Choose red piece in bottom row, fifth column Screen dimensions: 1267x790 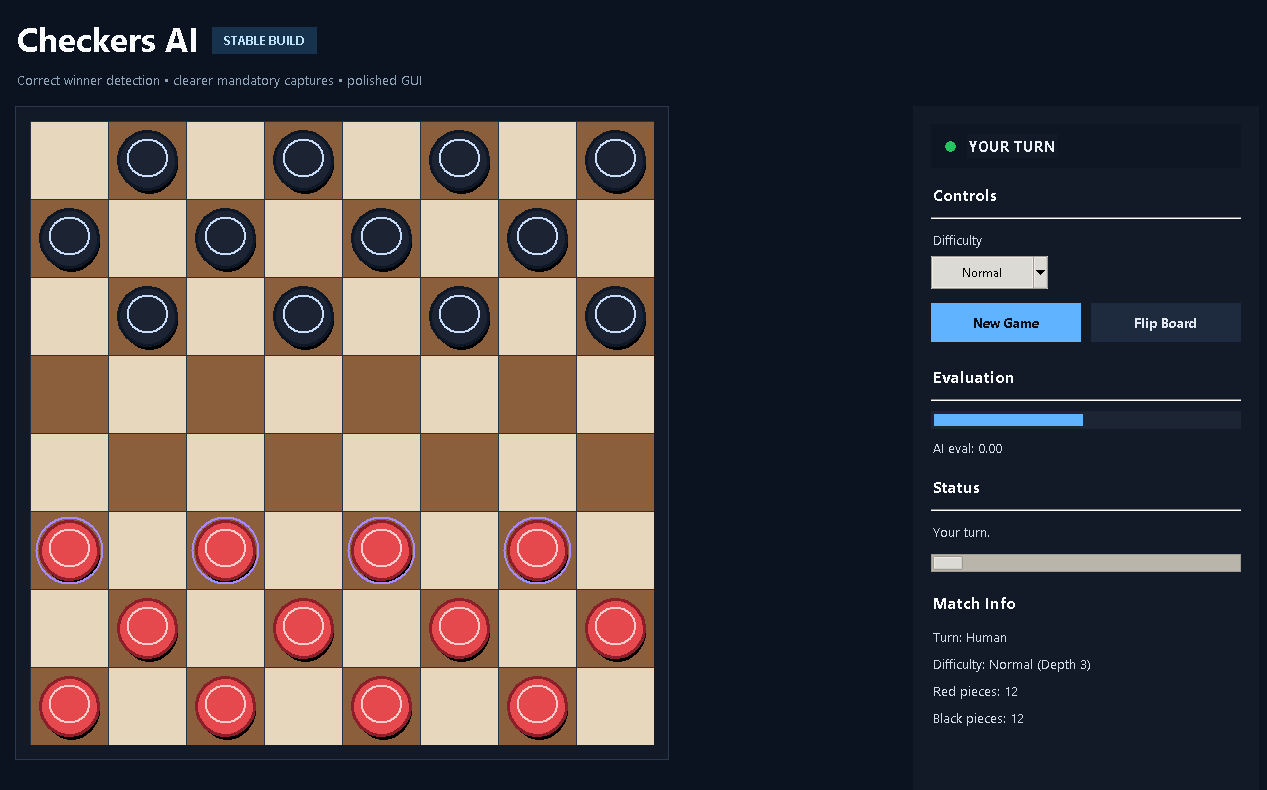(382, 706)
